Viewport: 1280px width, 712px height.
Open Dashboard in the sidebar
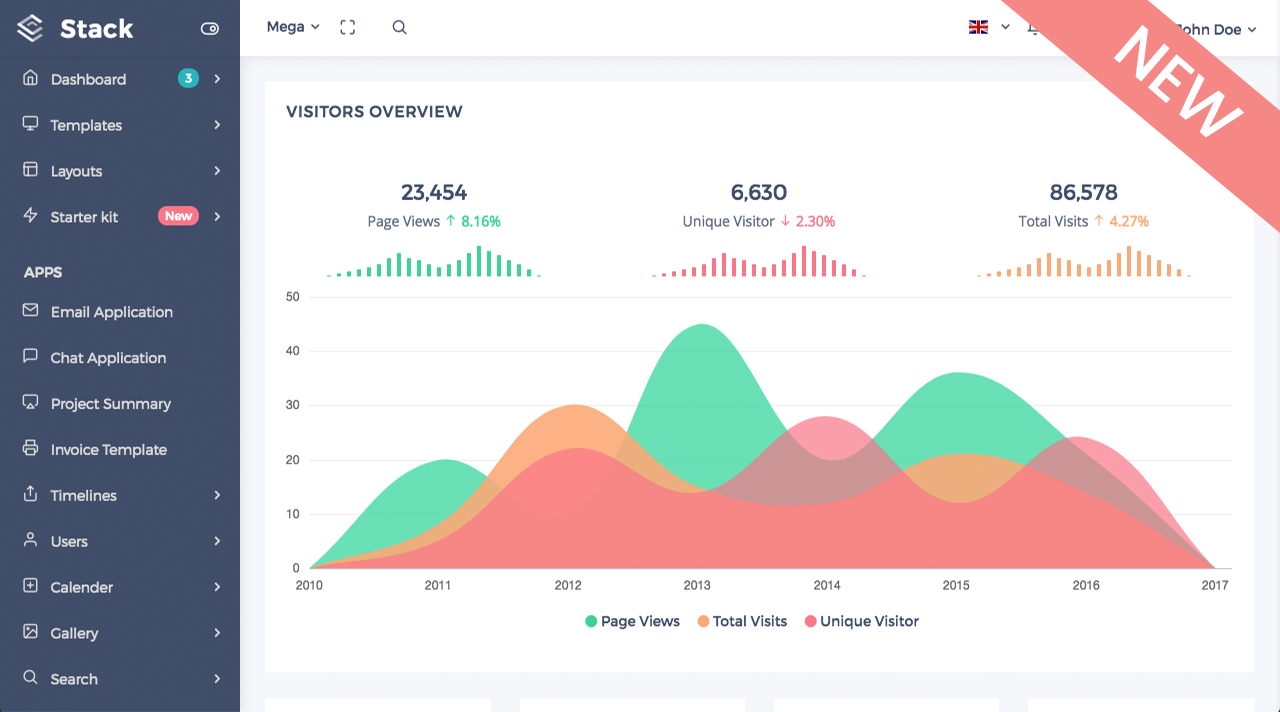tap(88, 79)
